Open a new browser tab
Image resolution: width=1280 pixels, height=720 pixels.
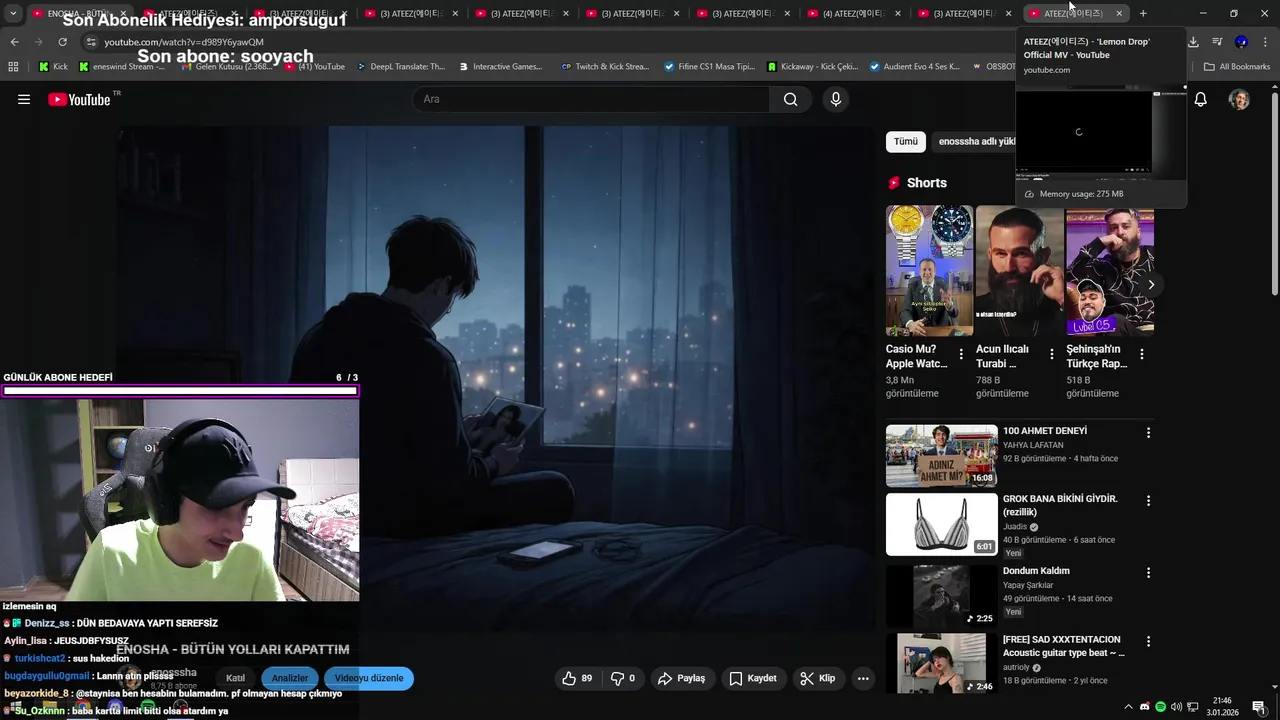click(1143, 14)
